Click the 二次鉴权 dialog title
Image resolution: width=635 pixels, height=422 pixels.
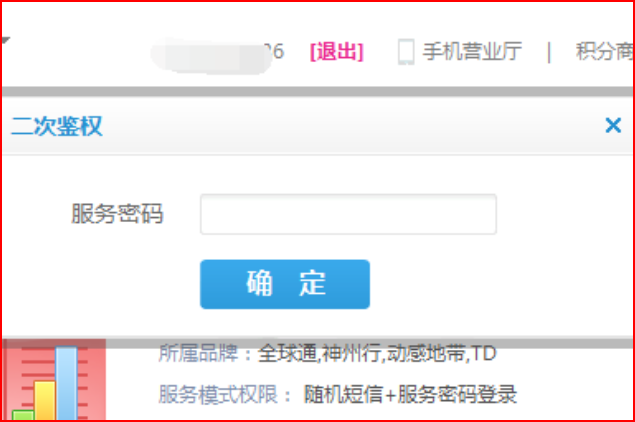click(57, 126)
